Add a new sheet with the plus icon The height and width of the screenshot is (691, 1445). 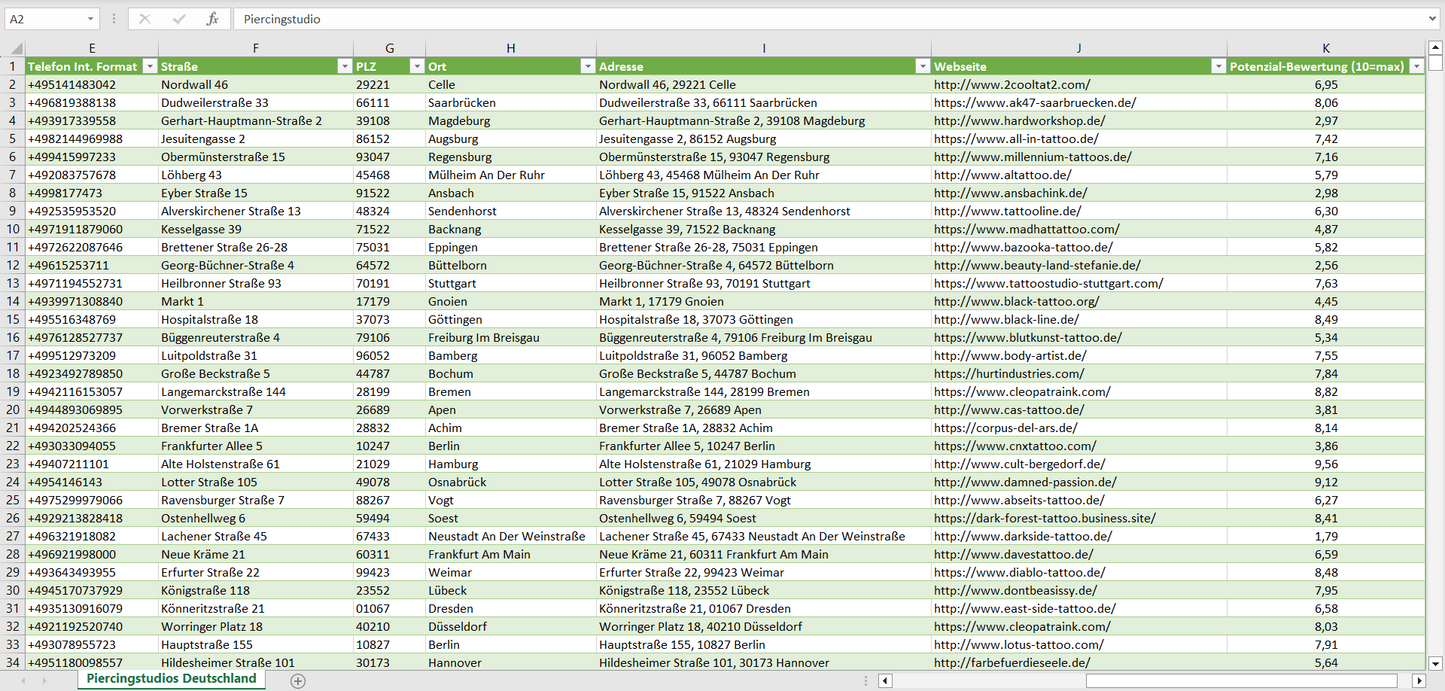point(297,680)
